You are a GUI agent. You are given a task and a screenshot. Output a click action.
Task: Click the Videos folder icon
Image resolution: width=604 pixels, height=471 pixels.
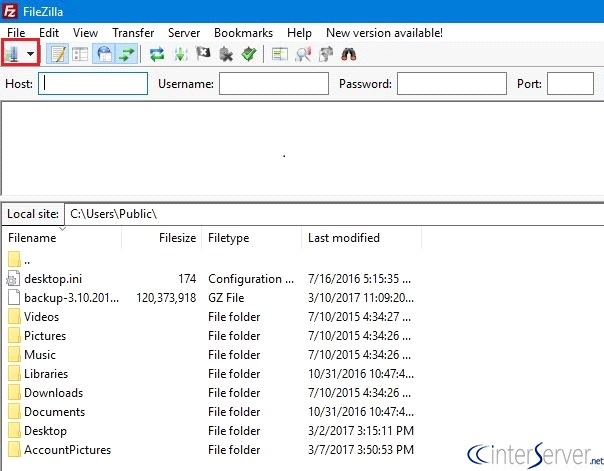pyautogui.click(x=14, y=317)
